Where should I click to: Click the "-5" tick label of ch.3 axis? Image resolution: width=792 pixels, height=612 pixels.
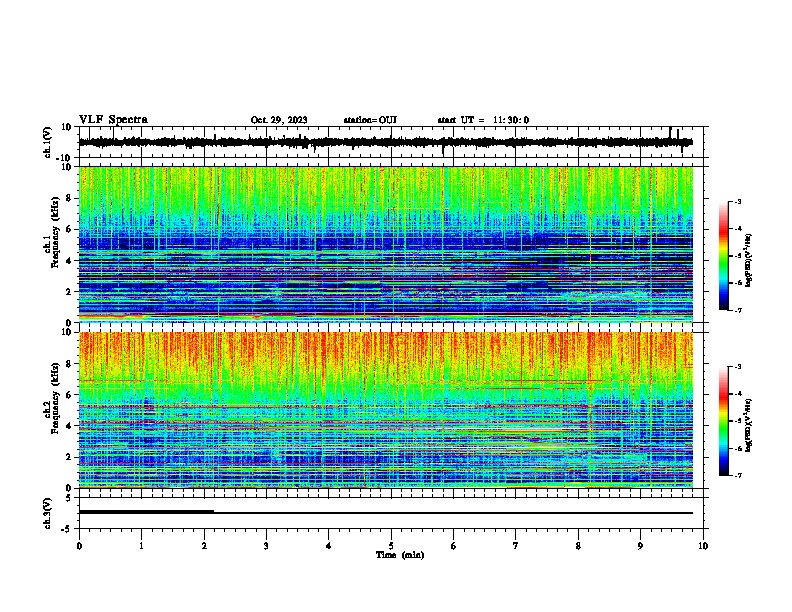point(67,529)
